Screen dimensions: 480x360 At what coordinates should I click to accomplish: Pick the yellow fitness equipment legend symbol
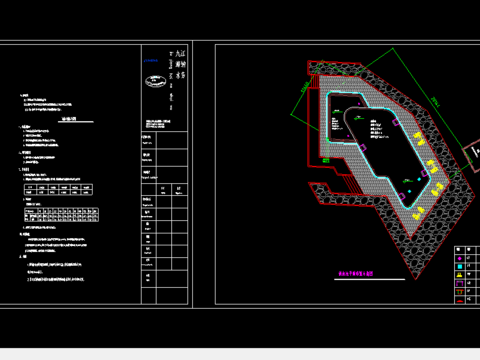click(x=460, y=275)
